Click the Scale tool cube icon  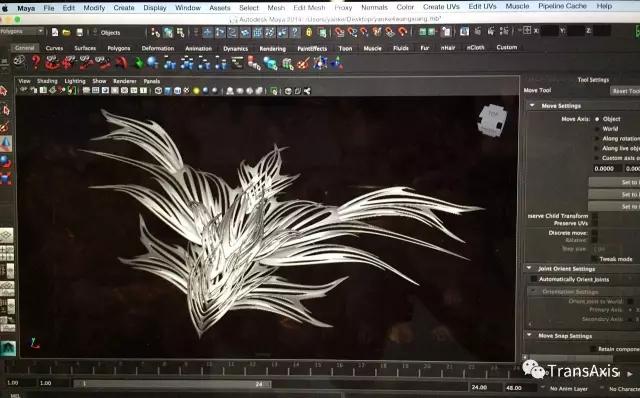[x=6, y=178]
